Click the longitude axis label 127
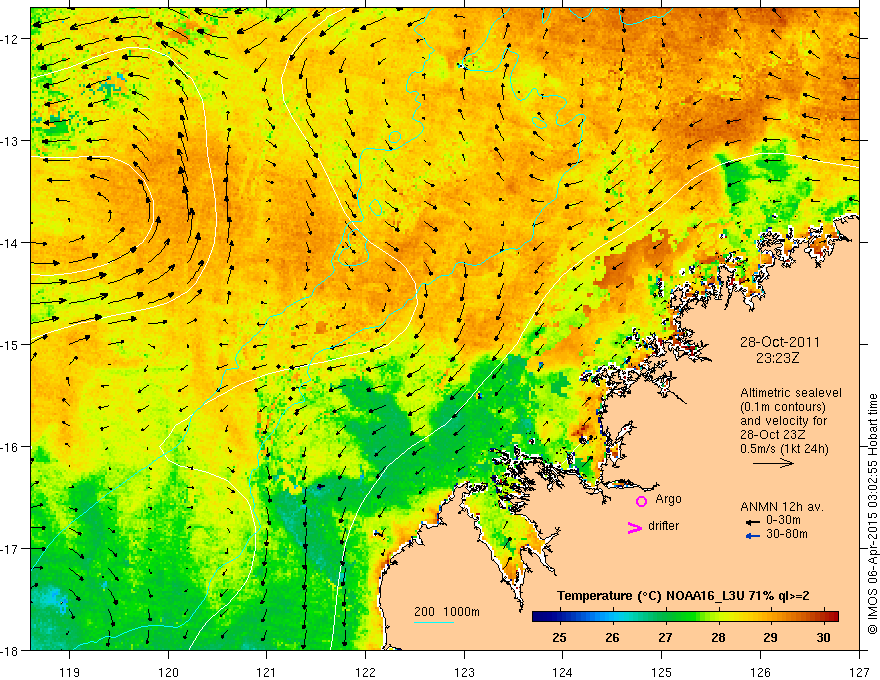The height and width of the screenshot is (680, 880). [859, 672]
